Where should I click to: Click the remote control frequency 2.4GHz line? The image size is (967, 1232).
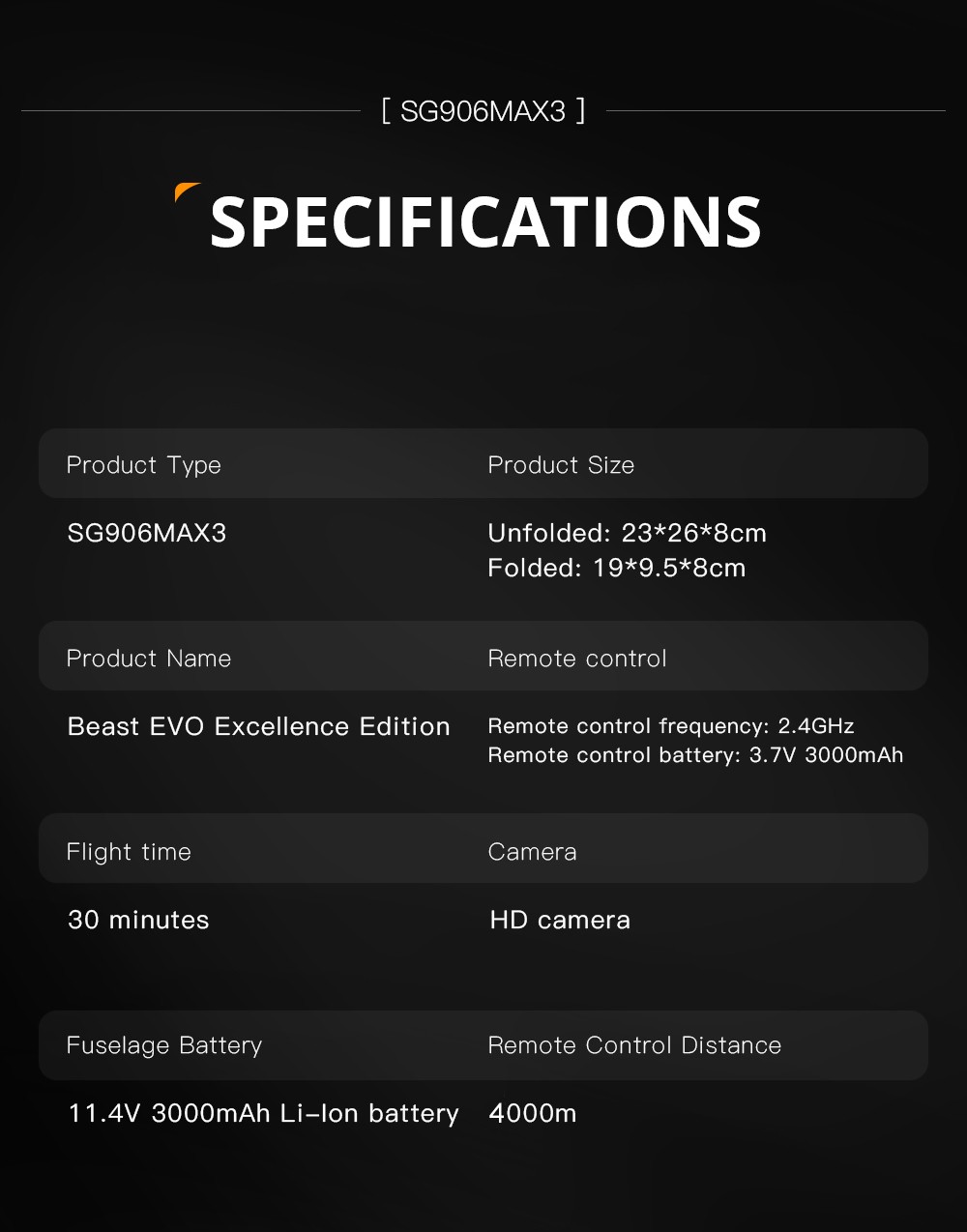[x=670, y=726]
